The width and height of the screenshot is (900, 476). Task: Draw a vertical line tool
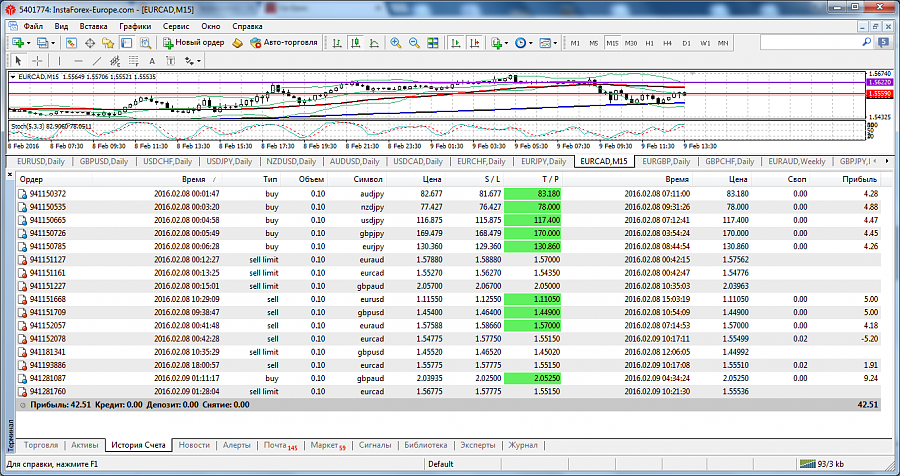click(x=59, y=60)
